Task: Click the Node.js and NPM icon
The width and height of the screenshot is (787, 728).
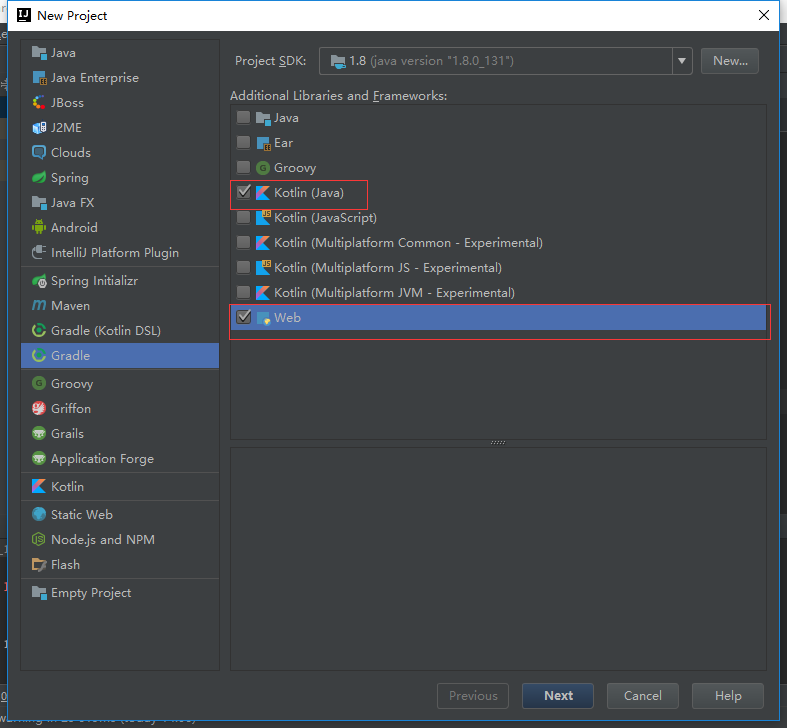Action: tap(39, 540)
